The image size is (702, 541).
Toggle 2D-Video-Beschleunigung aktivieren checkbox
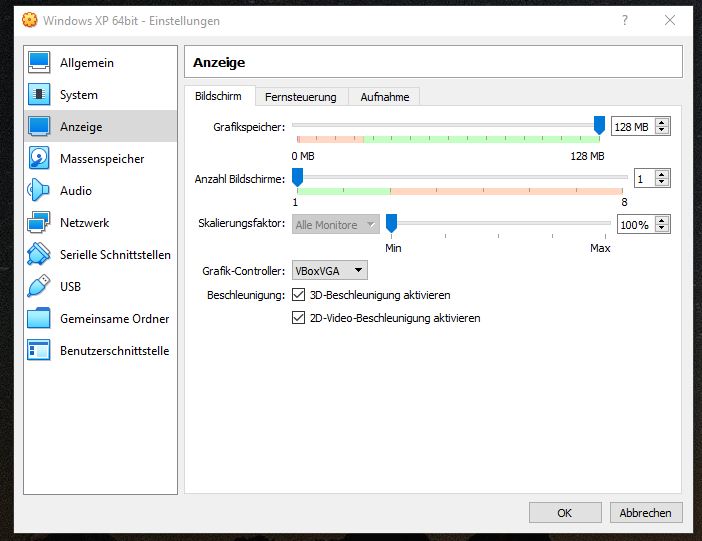click(298, 318)
